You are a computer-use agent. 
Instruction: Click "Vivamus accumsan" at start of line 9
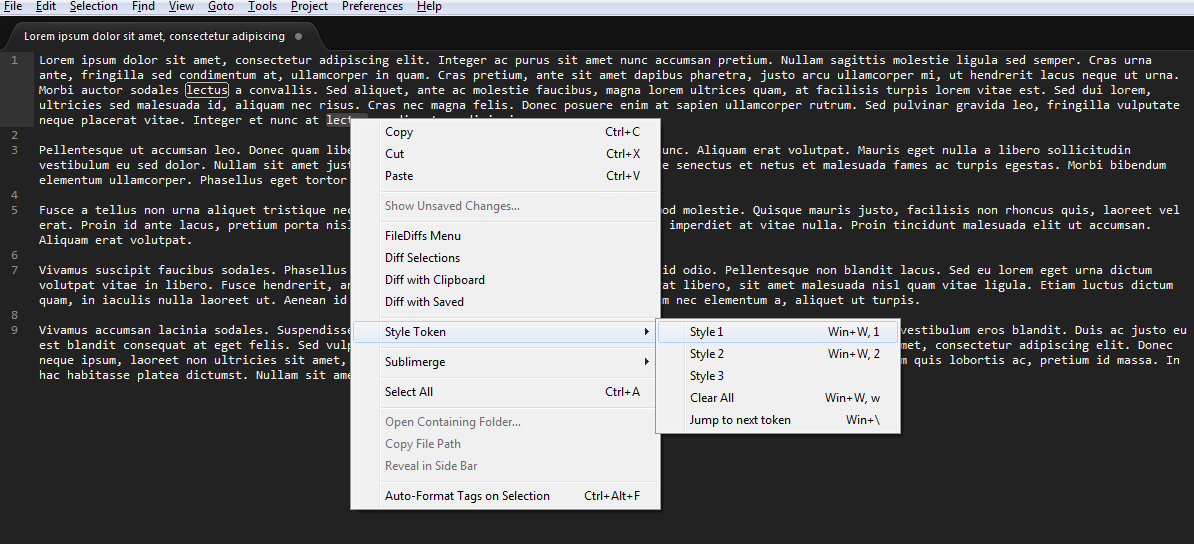pos(95,331)
